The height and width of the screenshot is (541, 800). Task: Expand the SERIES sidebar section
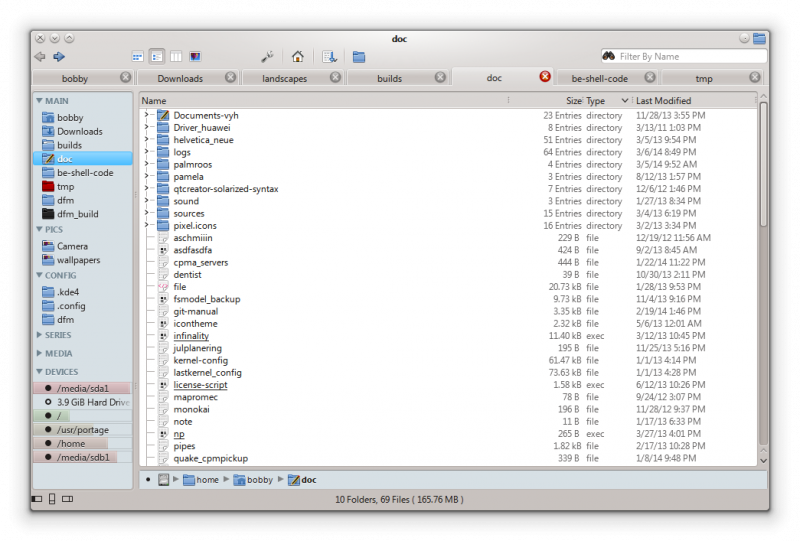pyautogui.click(x=39, y=335)
